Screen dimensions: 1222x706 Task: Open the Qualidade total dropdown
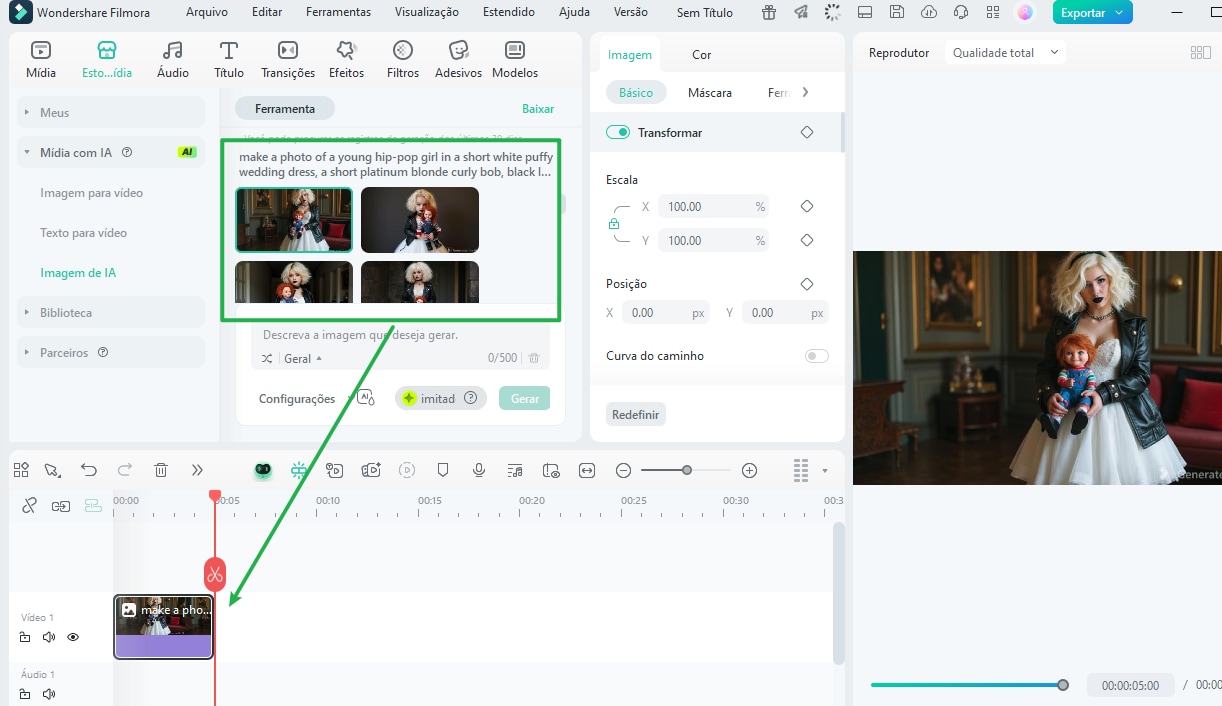pyautogui.click(x=1005, y=53)
